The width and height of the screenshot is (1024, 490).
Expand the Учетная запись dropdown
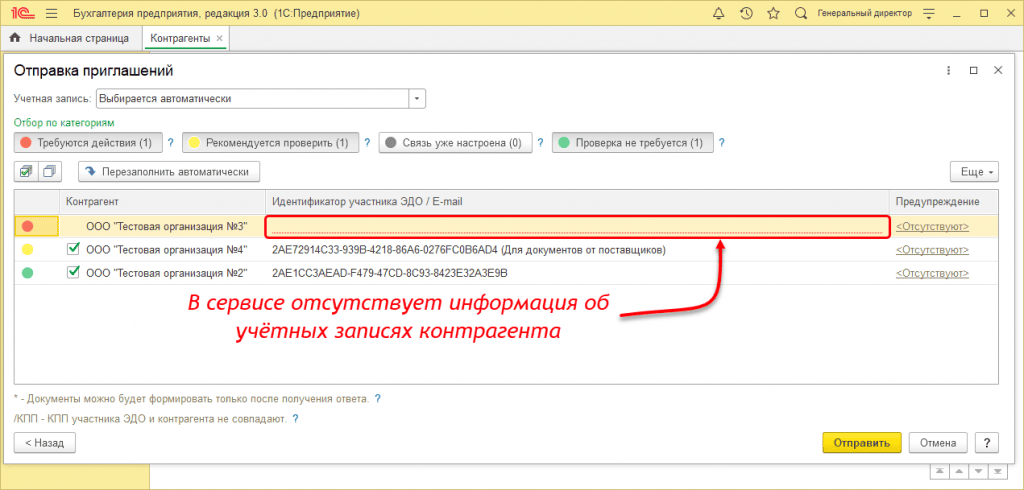point(417,98)
